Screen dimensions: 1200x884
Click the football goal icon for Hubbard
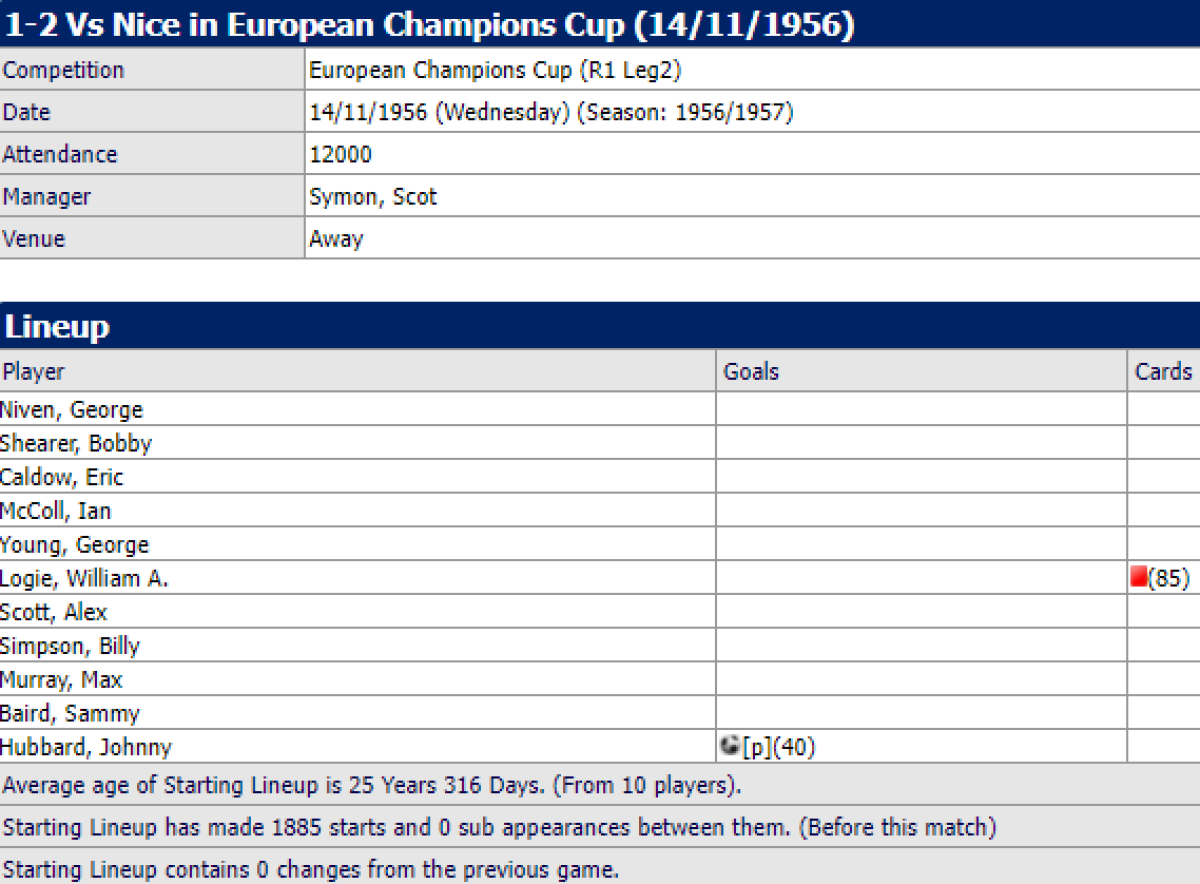click(730, 746)
